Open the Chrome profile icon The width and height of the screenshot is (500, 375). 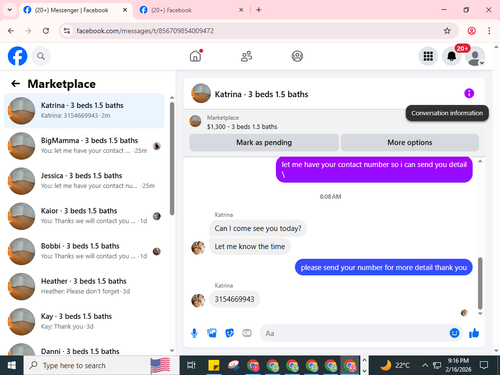(x=472, y=31)
